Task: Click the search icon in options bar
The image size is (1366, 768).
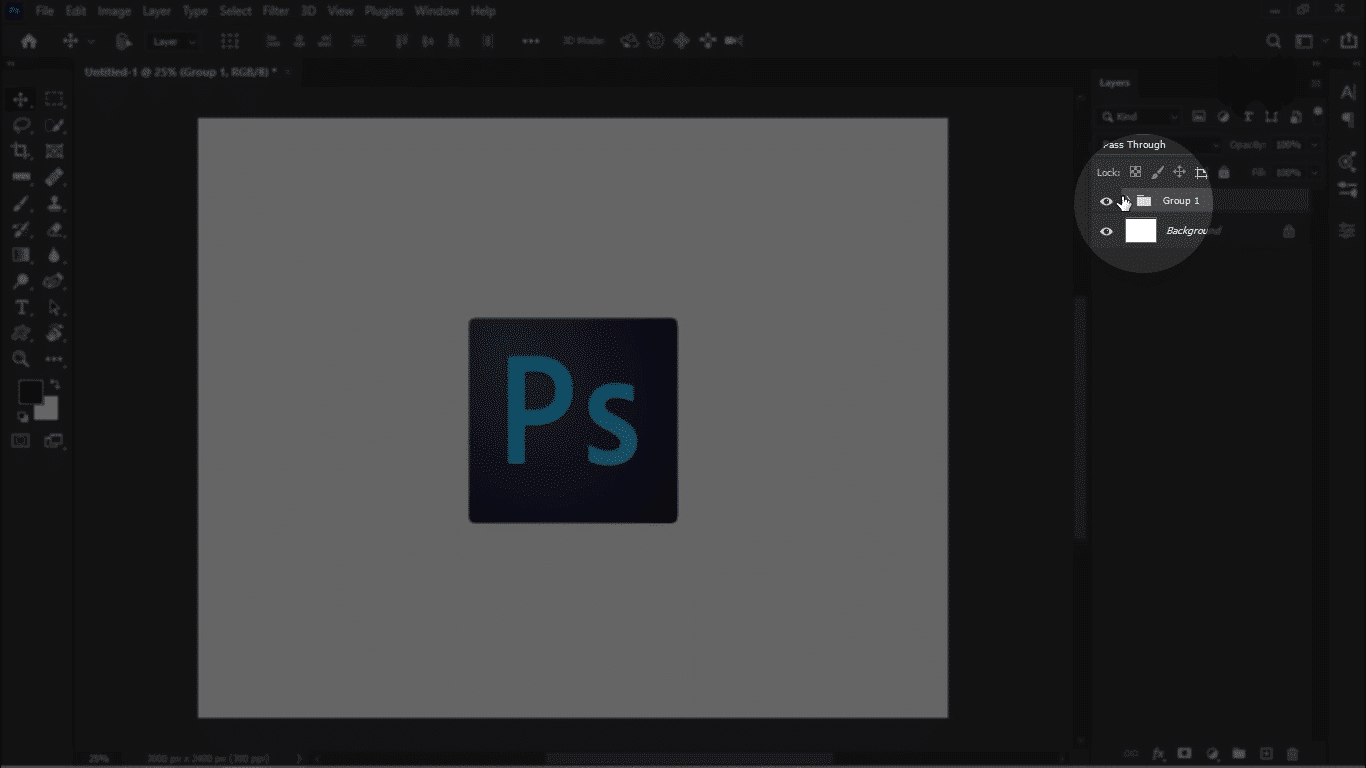Action: click(1273, 41)
